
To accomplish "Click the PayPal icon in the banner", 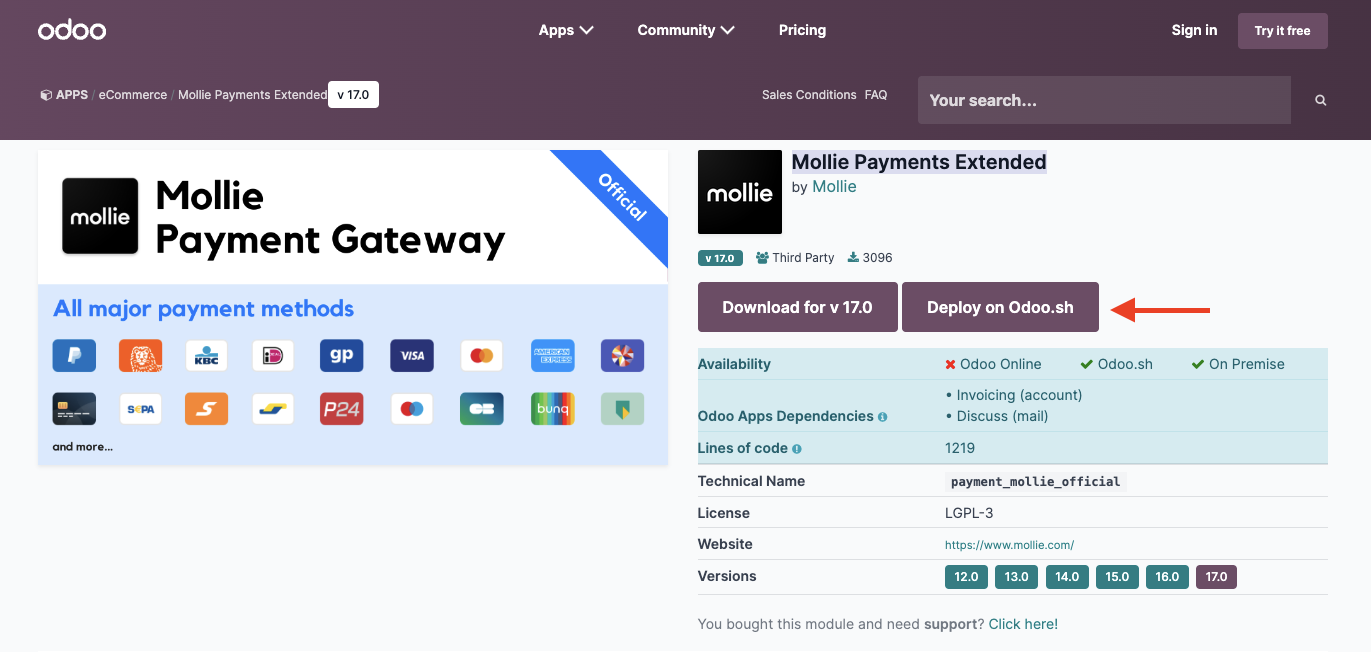I will point(74,355).
